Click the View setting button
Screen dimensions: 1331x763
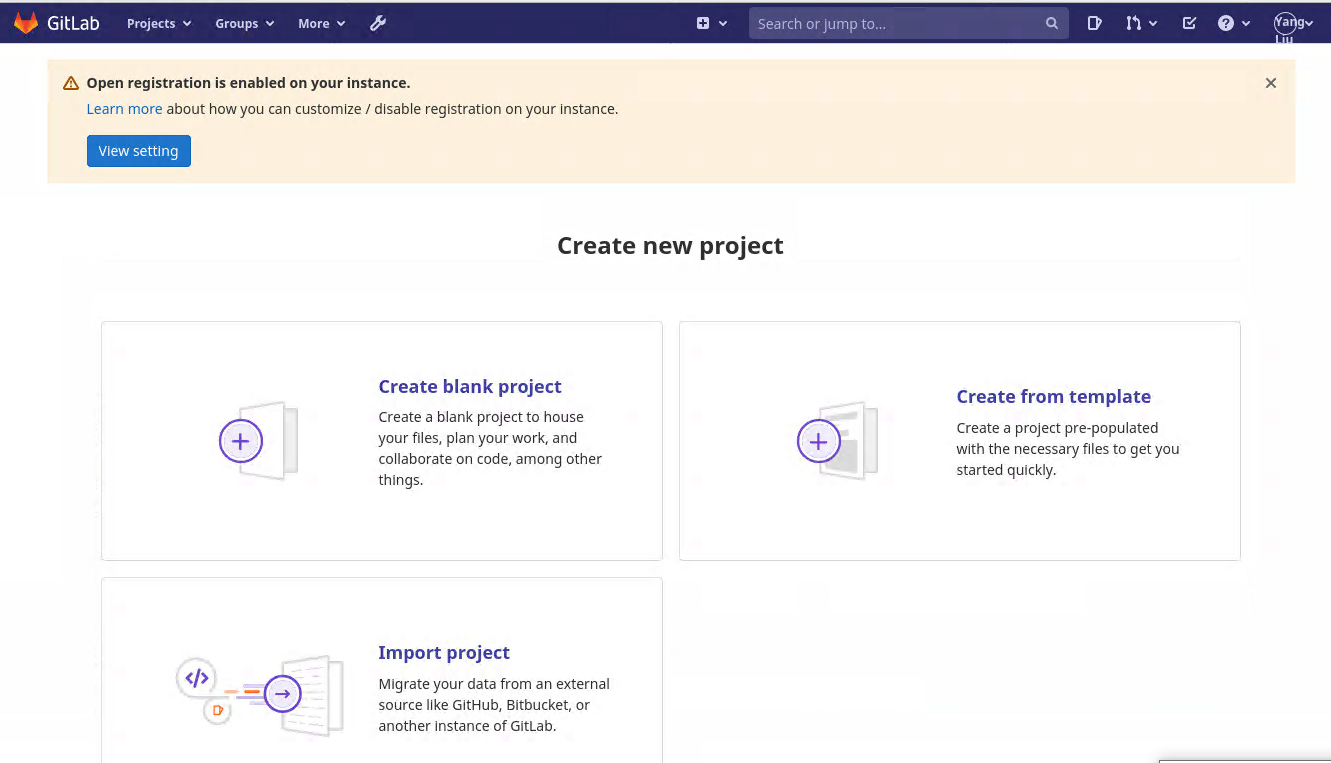tap(138, 151)
